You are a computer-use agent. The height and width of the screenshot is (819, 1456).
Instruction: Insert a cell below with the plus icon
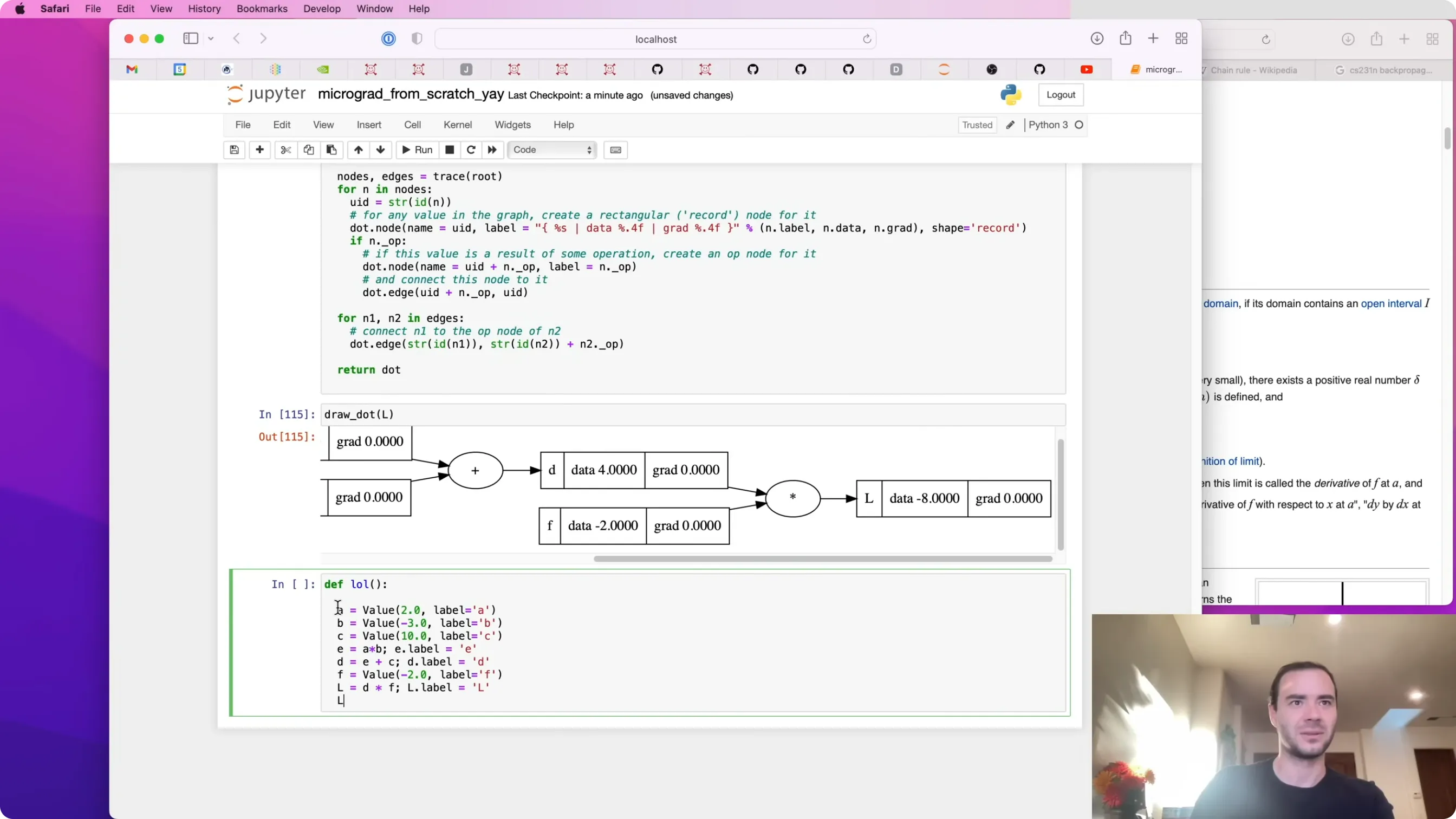point(259,150)
